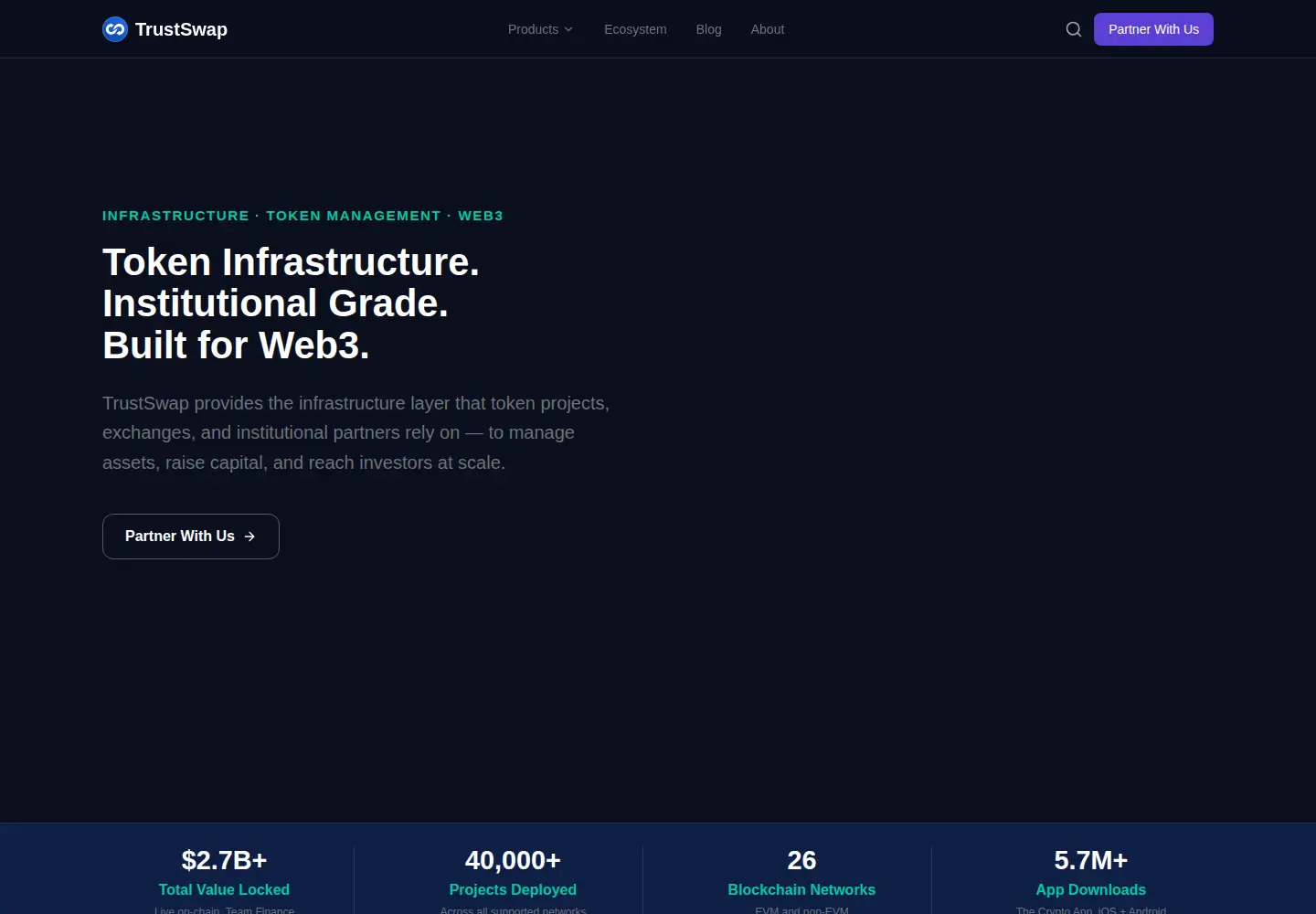Open the Products menu
Screen dimensions: 1316x914
(x=541, y=29)
